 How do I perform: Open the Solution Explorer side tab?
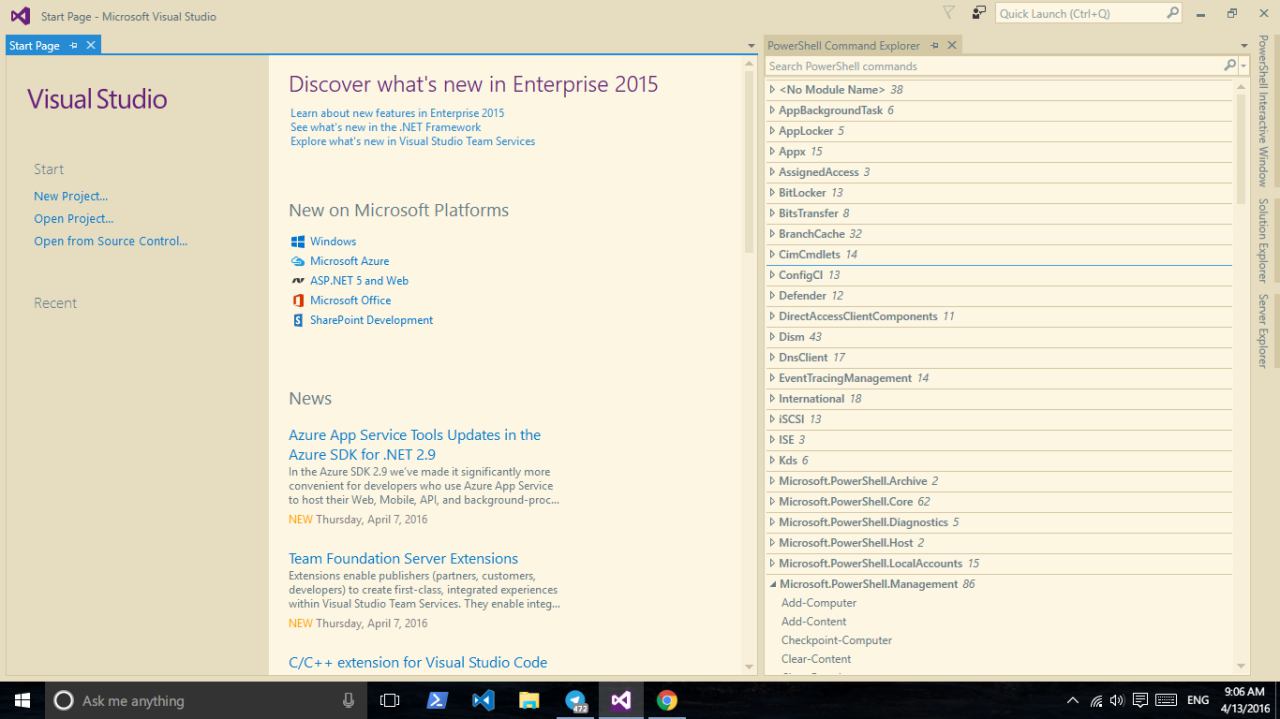point(1263,240)
